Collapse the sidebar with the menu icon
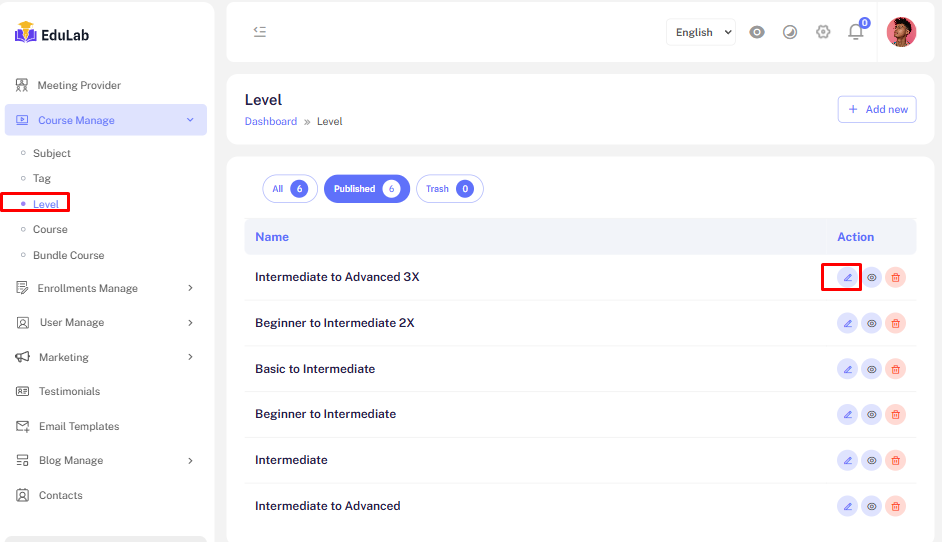The width and height of the screenshot is (942, 542). click(x=260, y=32)
